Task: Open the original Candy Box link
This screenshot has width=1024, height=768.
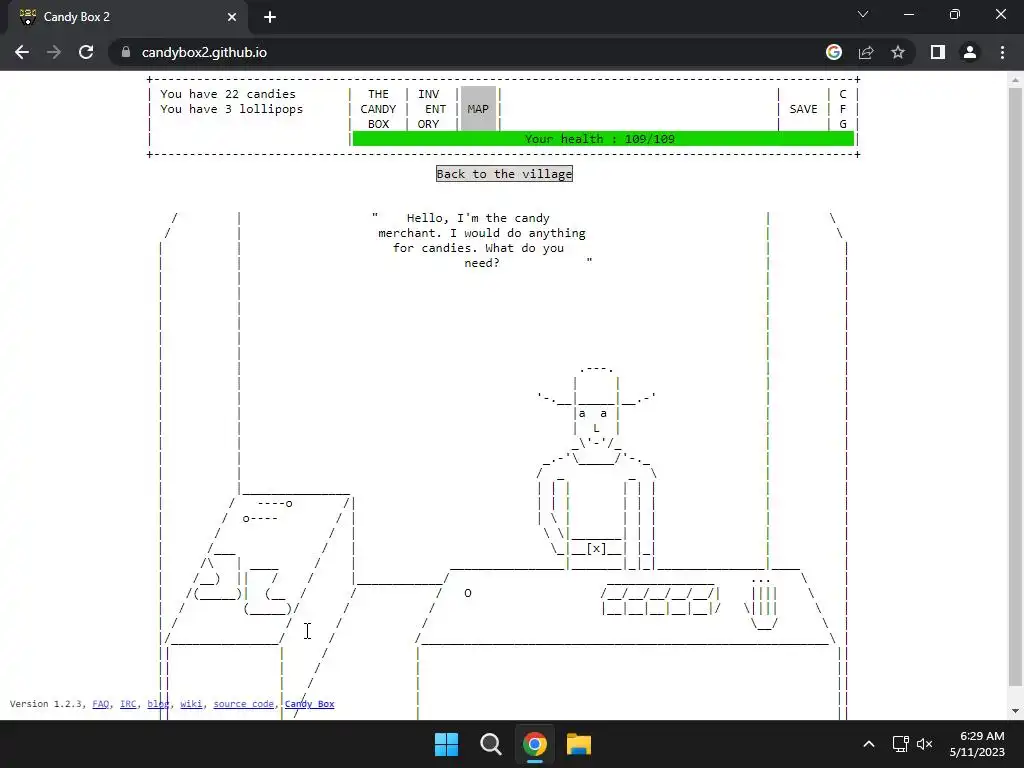Action: (310, 704)
